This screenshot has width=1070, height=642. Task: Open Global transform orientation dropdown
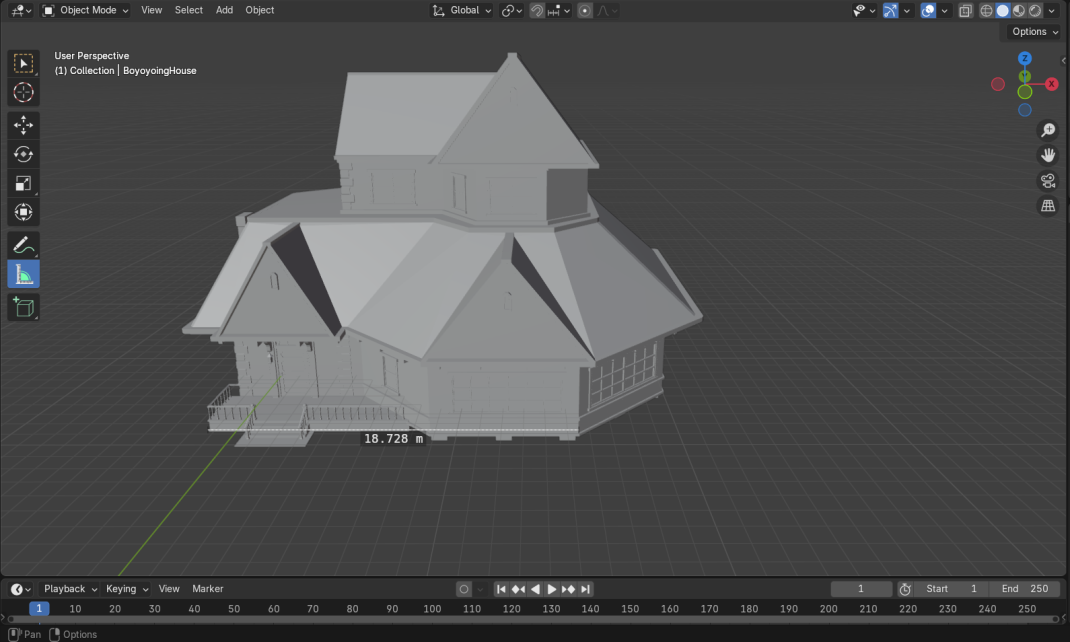tap(461, 10)
